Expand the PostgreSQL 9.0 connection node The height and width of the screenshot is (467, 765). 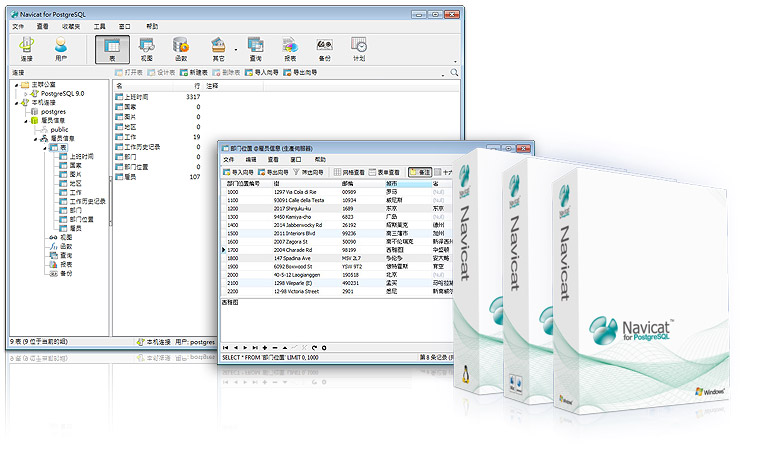(26, 94)
